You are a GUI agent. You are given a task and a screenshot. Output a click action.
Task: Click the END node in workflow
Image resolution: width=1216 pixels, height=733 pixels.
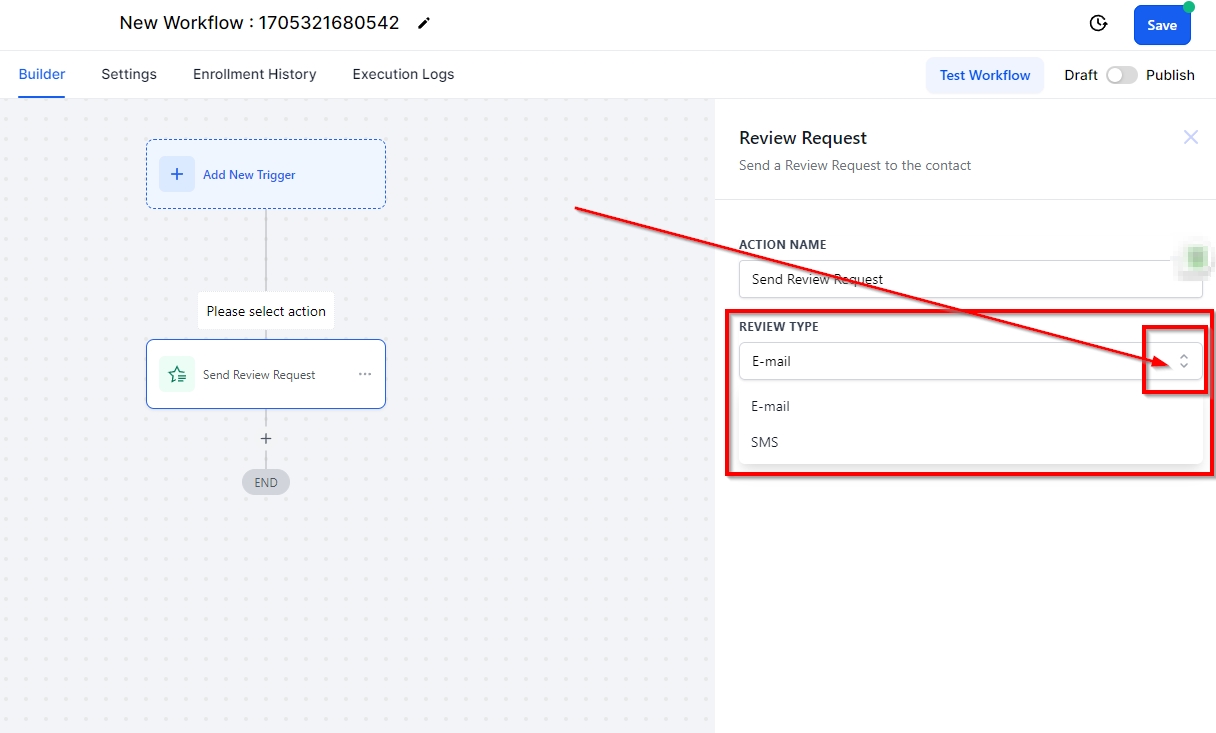click(266, 482)
